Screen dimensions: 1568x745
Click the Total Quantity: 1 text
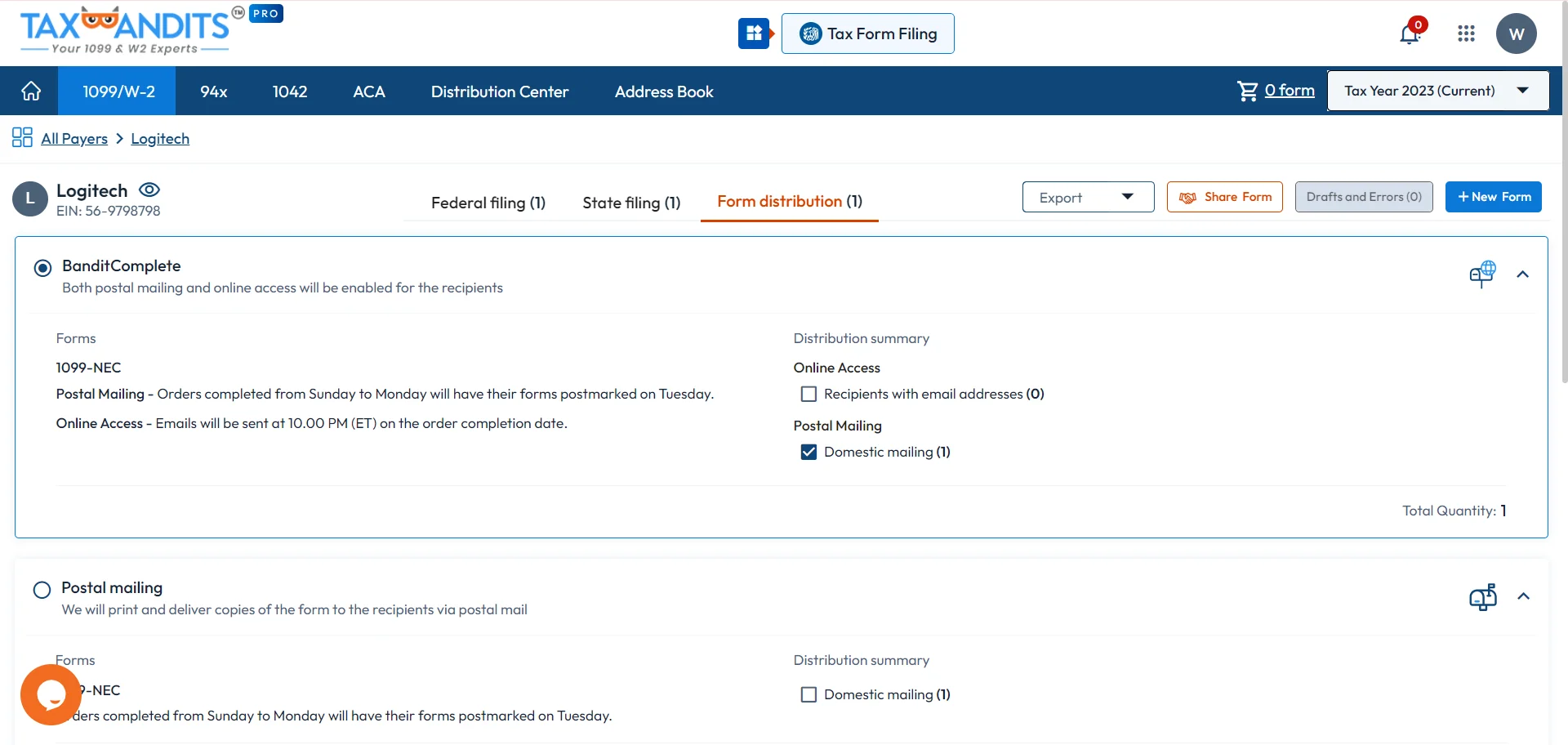point(1454,511)
